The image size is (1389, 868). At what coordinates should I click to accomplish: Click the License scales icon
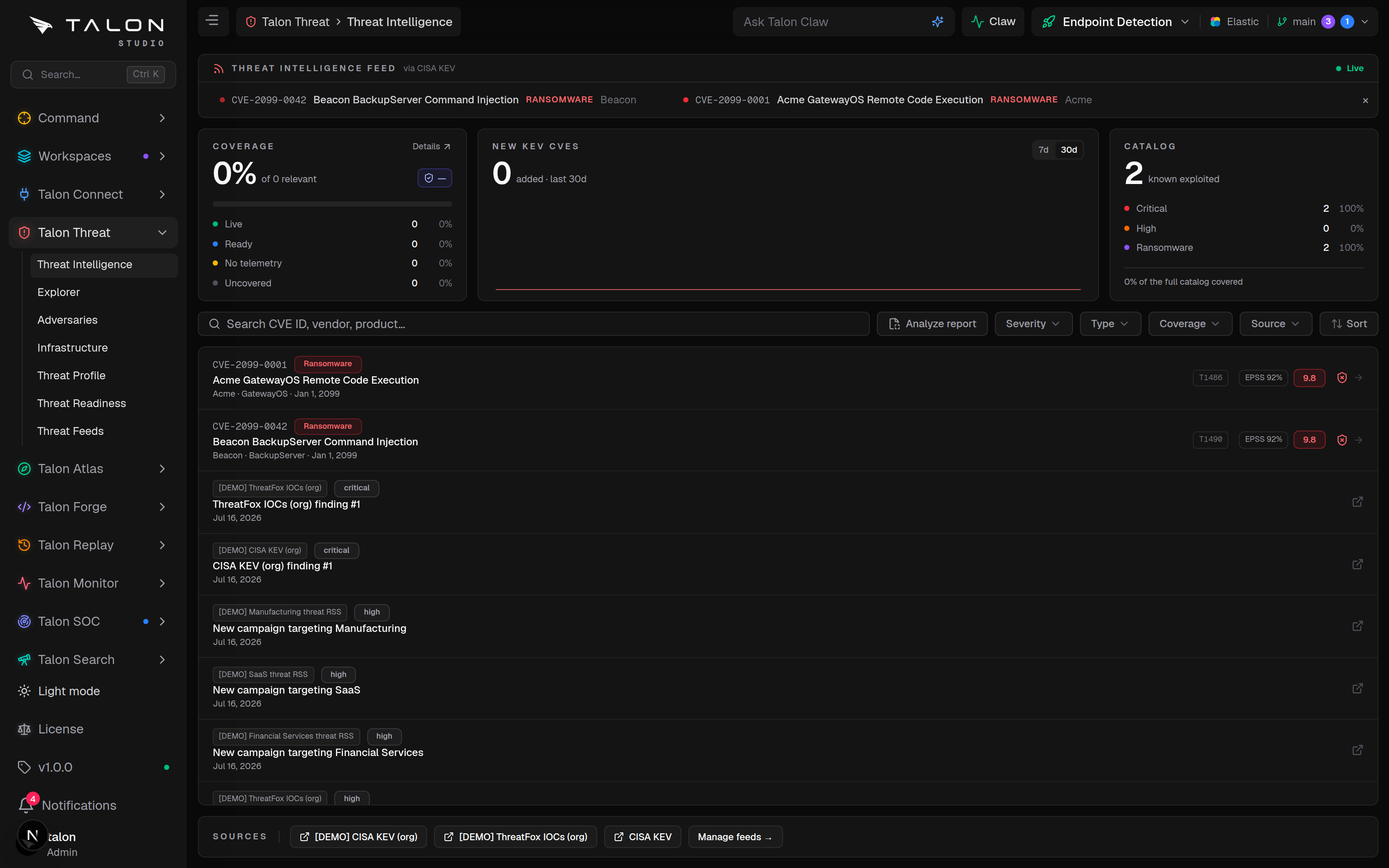[24, 729]
